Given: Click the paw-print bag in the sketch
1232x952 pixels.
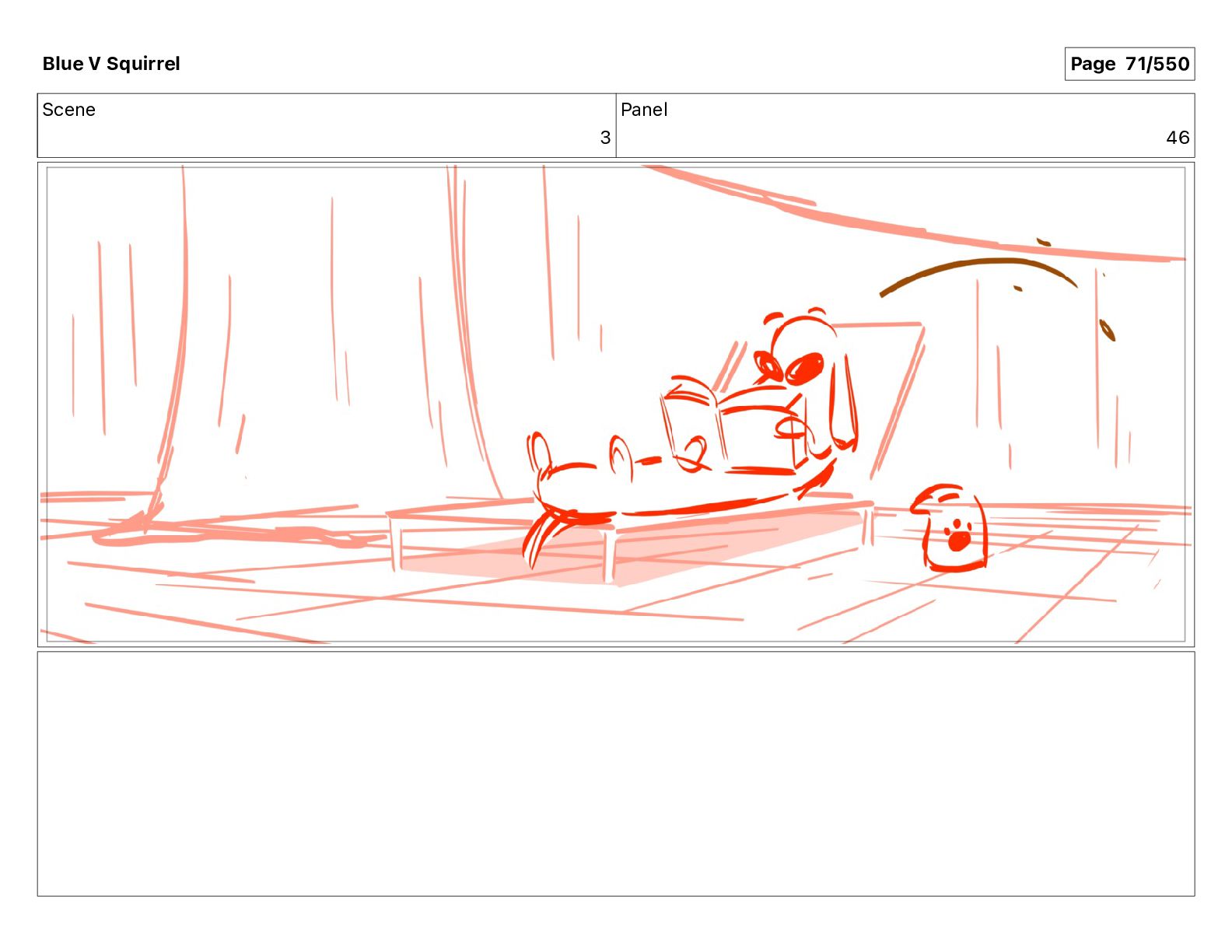Looking at the screenshot, I should pos(950,529).
